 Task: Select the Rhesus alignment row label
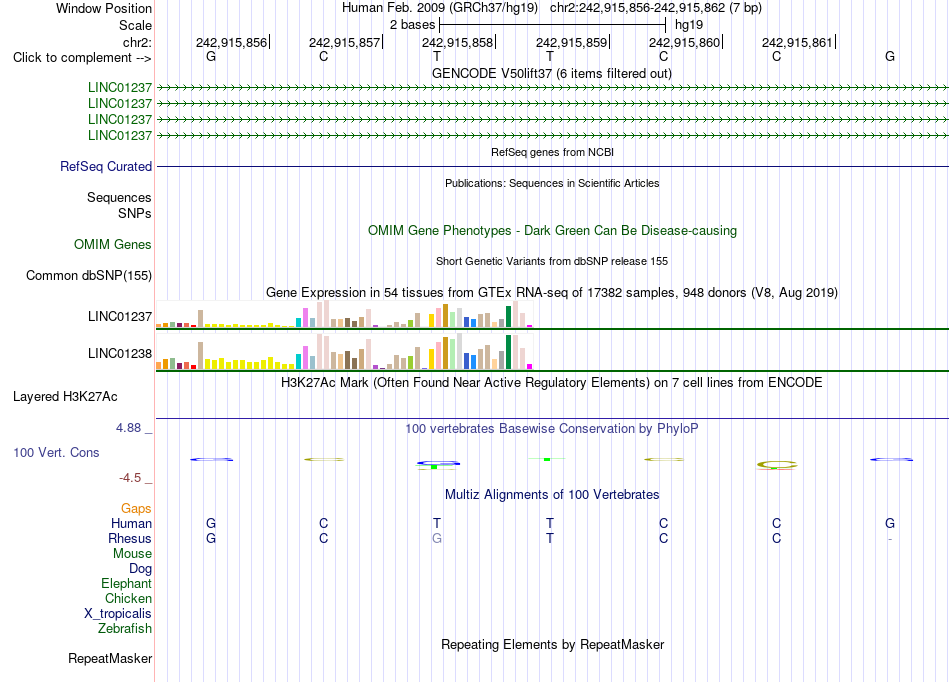click(130, 538)
